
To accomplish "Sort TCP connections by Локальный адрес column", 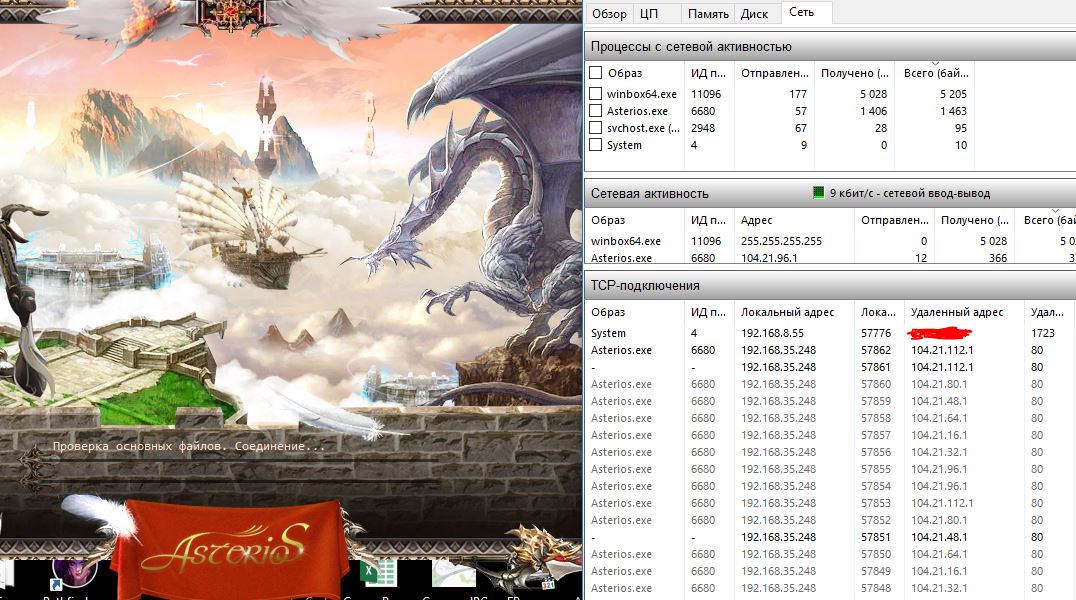I will click(794, 312).
